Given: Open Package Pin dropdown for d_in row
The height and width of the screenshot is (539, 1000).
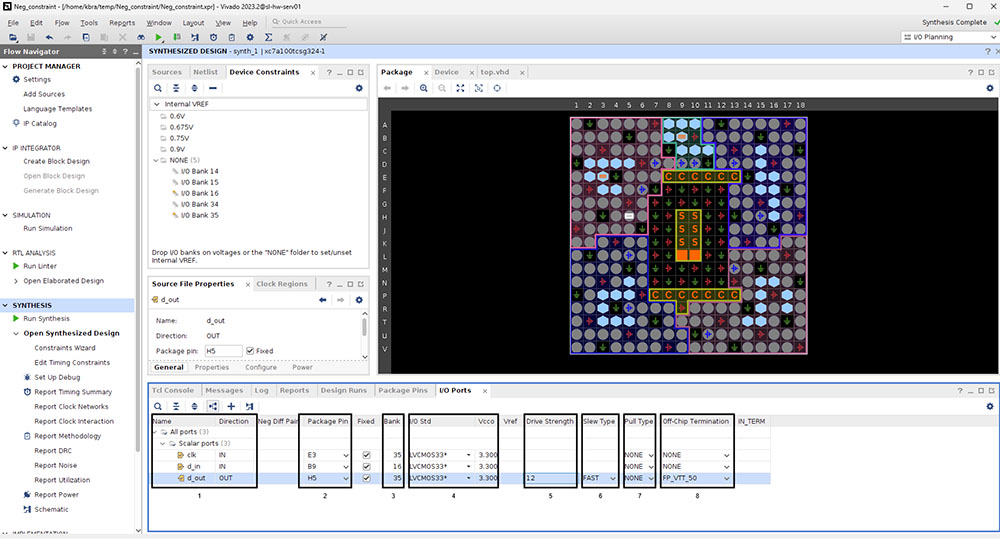Looking at the screenshot, I should (346, 467).
